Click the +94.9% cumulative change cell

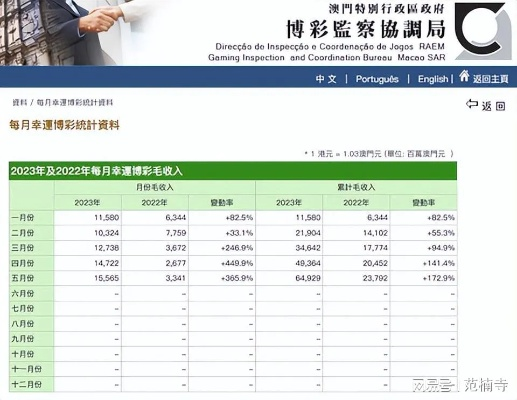[x=441, y=248]
